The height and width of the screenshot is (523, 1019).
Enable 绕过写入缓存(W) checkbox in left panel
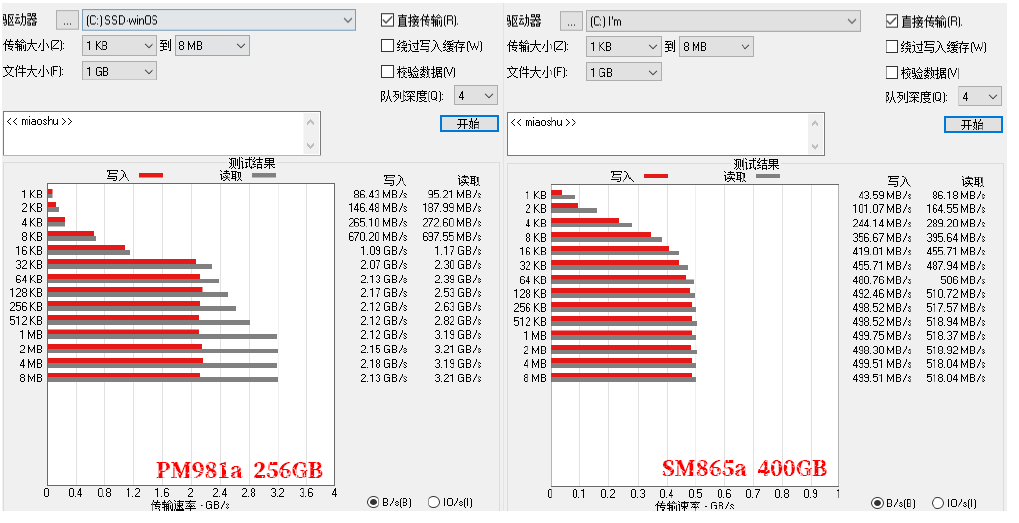pos(387,45)
